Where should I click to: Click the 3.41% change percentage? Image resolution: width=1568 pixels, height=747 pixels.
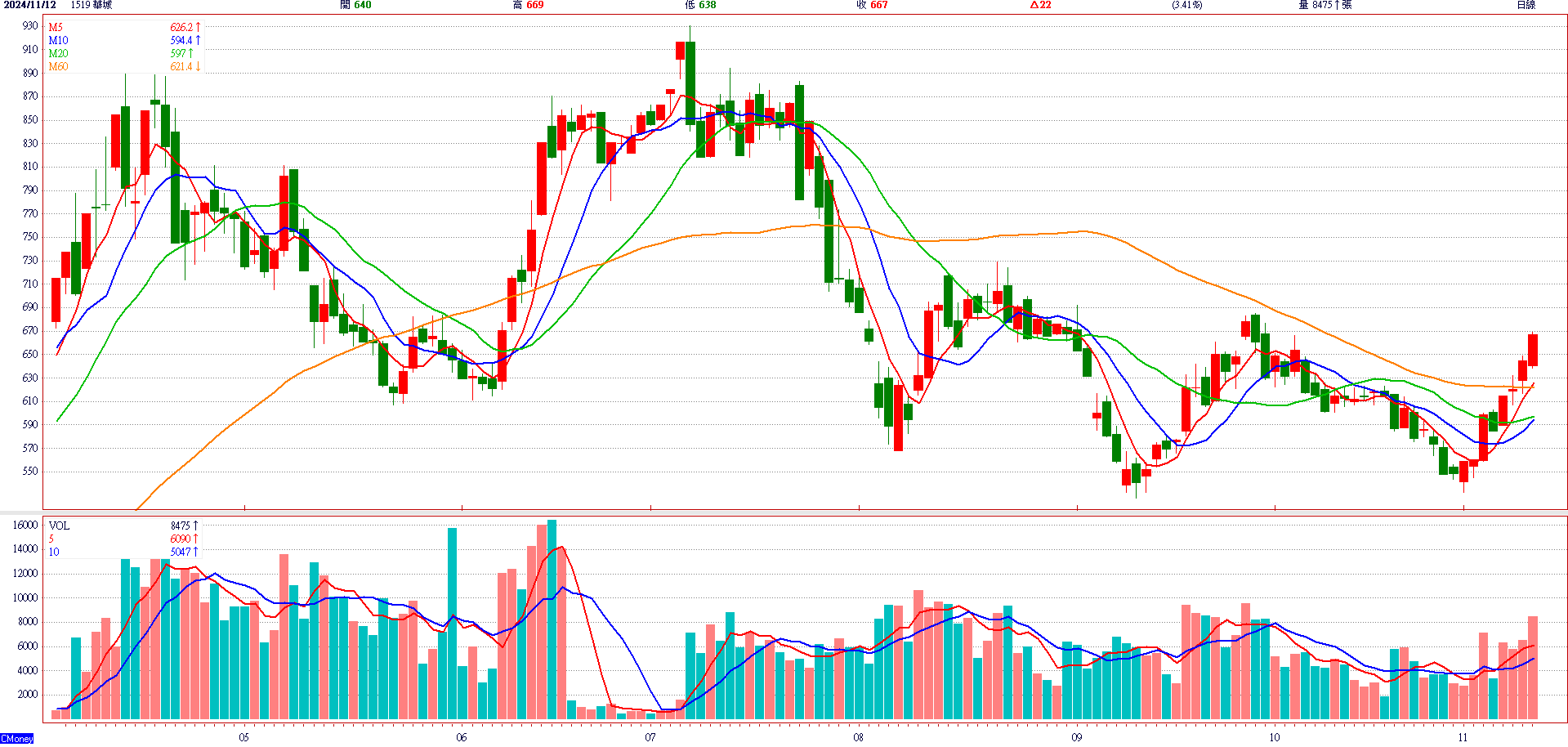(1186, 5)
